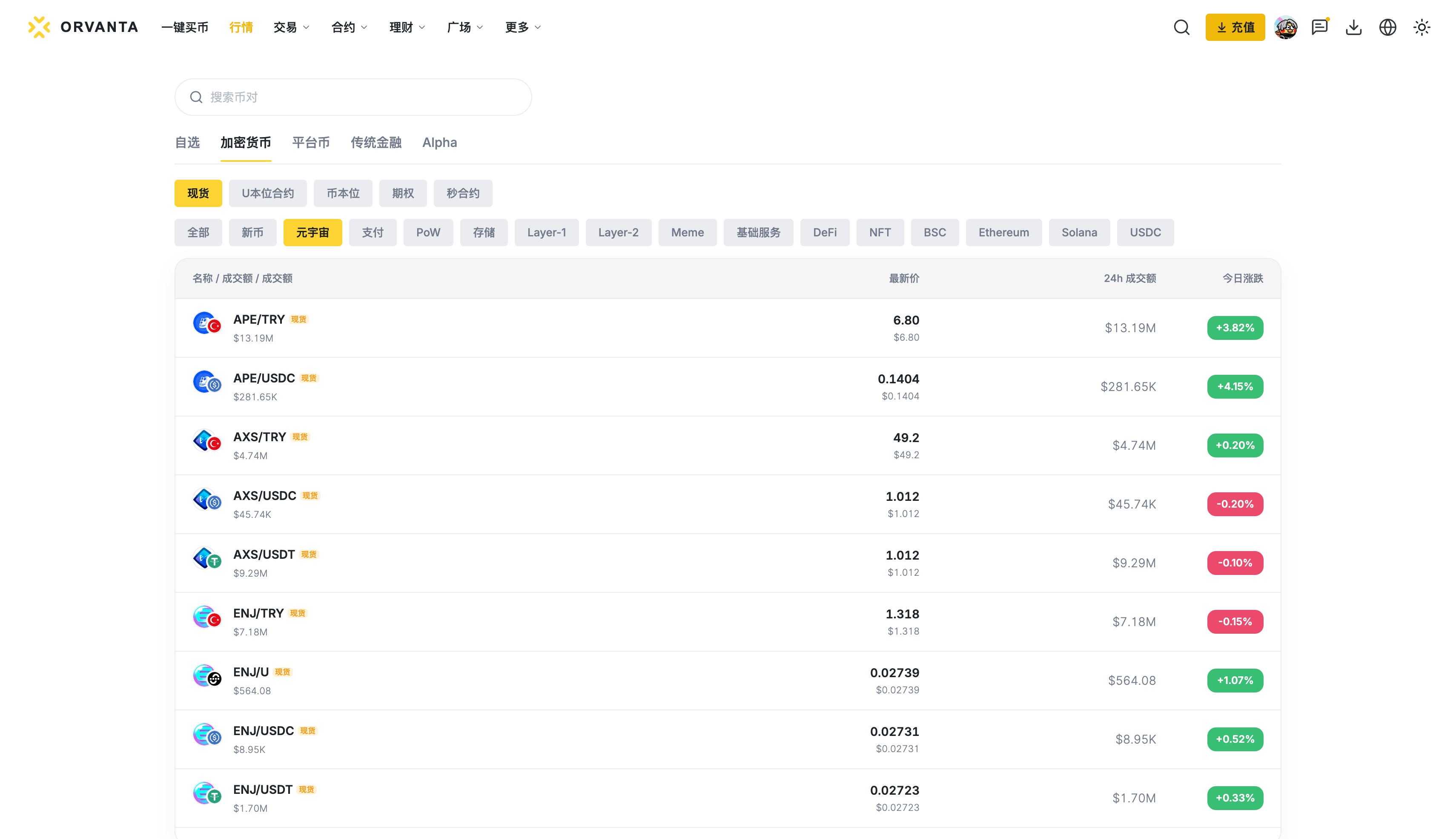Click the magnifier icon in search box

click(196, 98)
